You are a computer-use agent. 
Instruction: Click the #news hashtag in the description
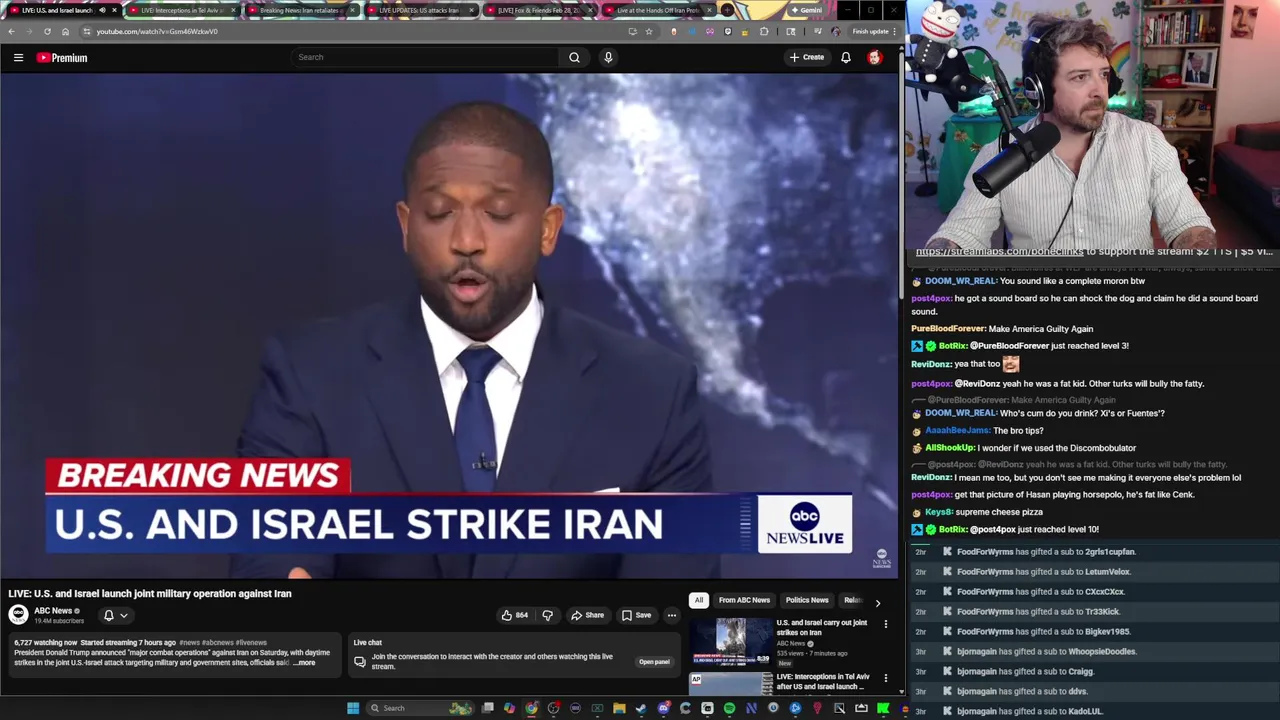click(189, 643)
